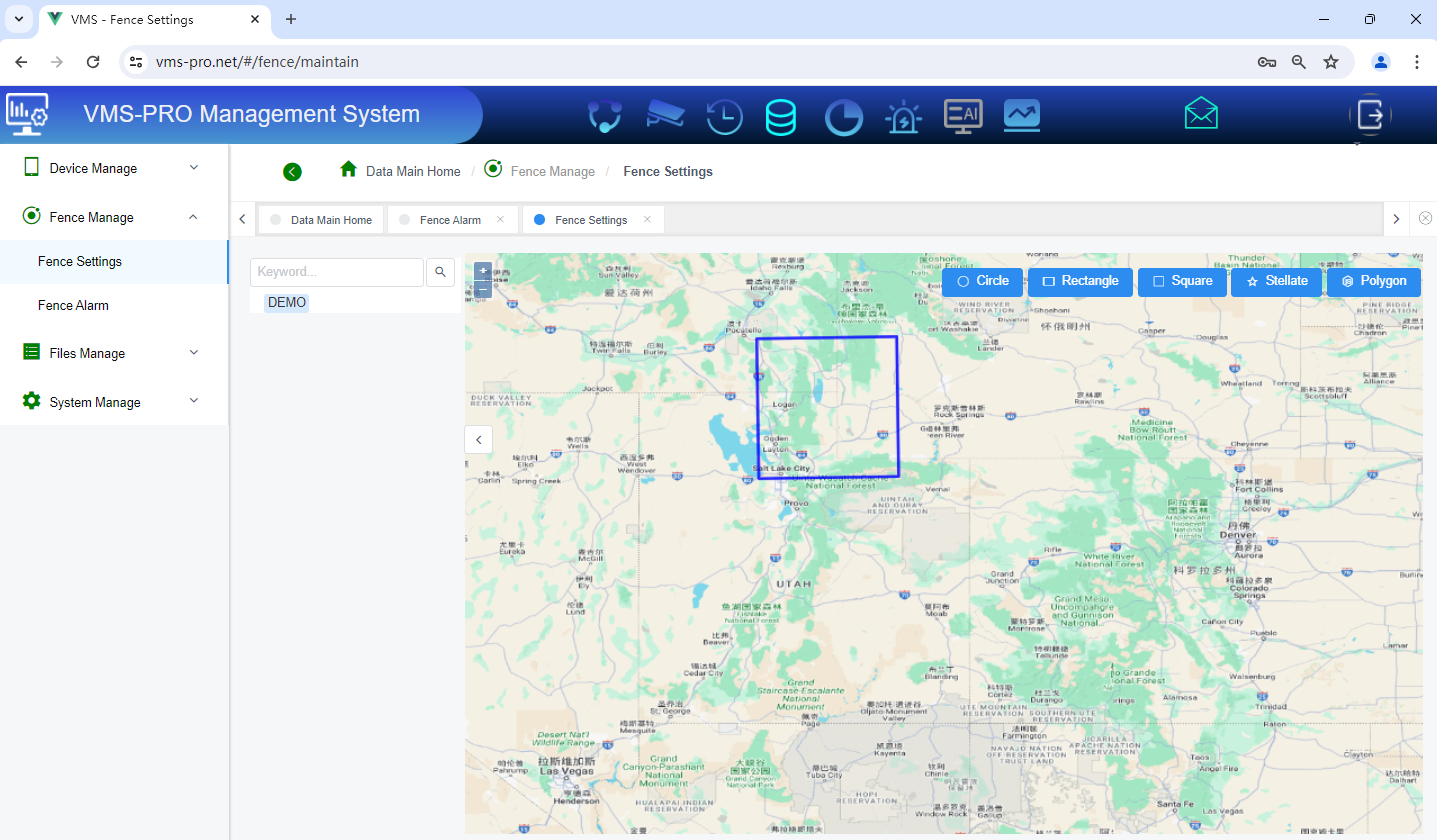Open the trend line chart icon

(1022, 116)
